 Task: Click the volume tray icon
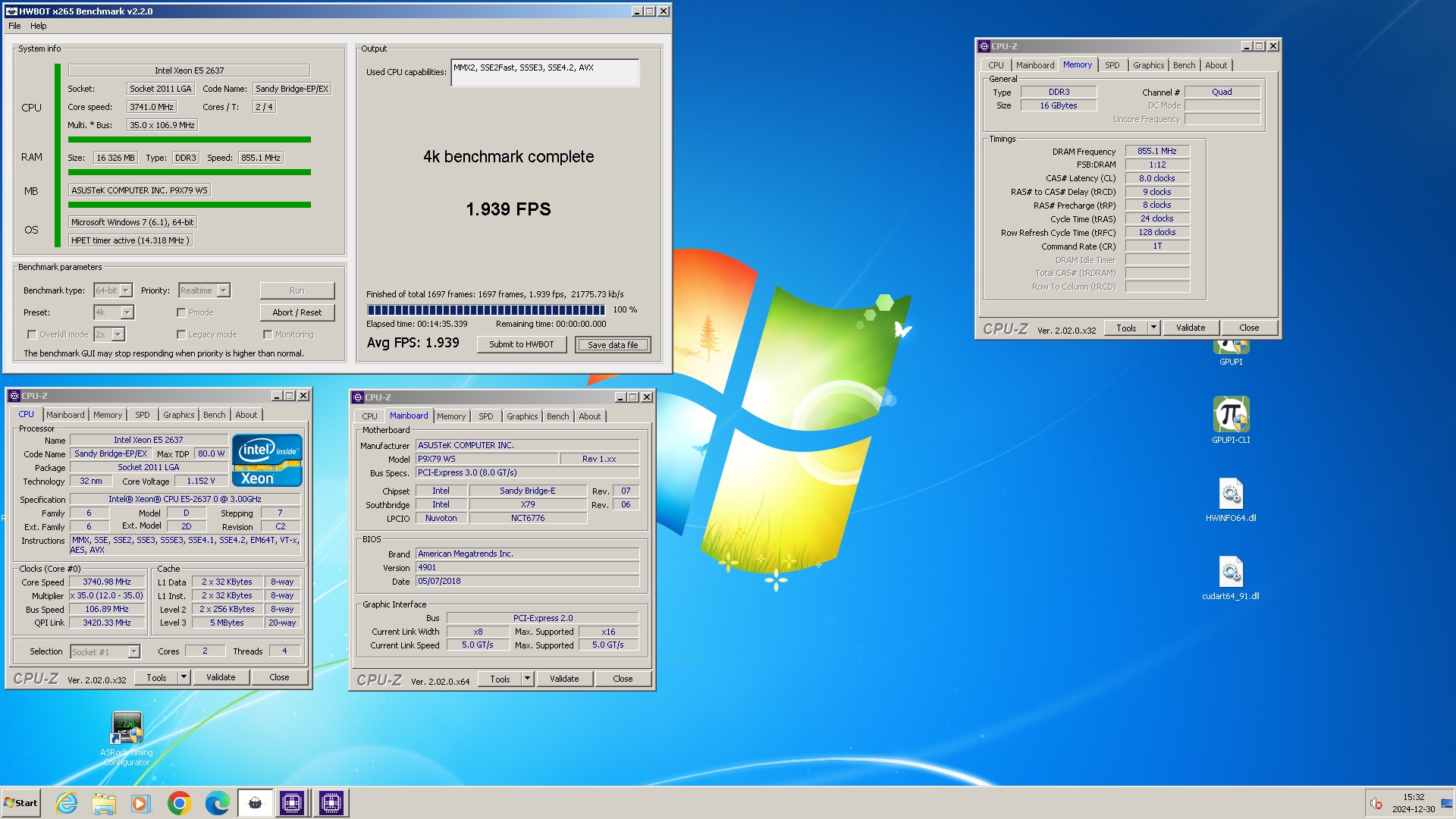[x=1376, y=804]
